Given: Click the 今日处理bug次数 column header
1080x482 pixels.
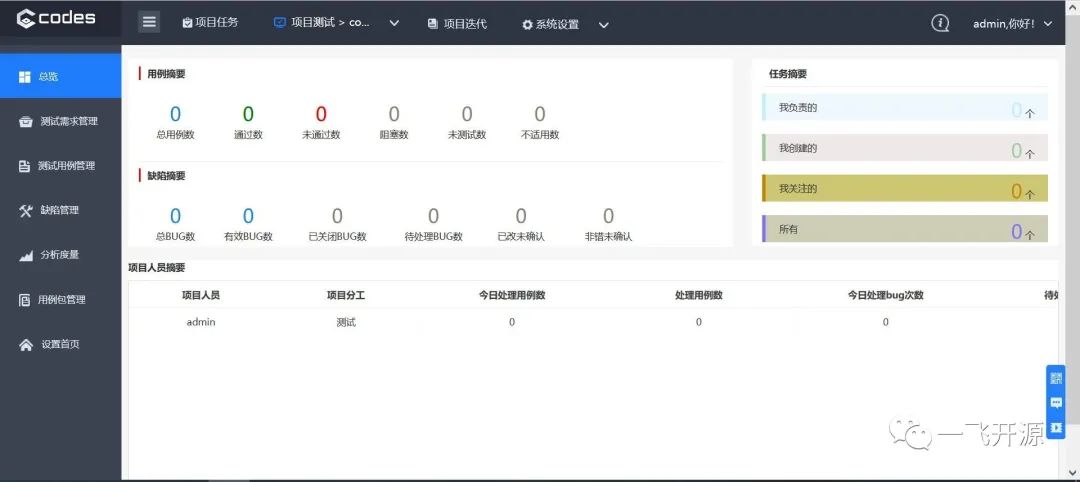Looking at the screenshot, I should [886, 295].
